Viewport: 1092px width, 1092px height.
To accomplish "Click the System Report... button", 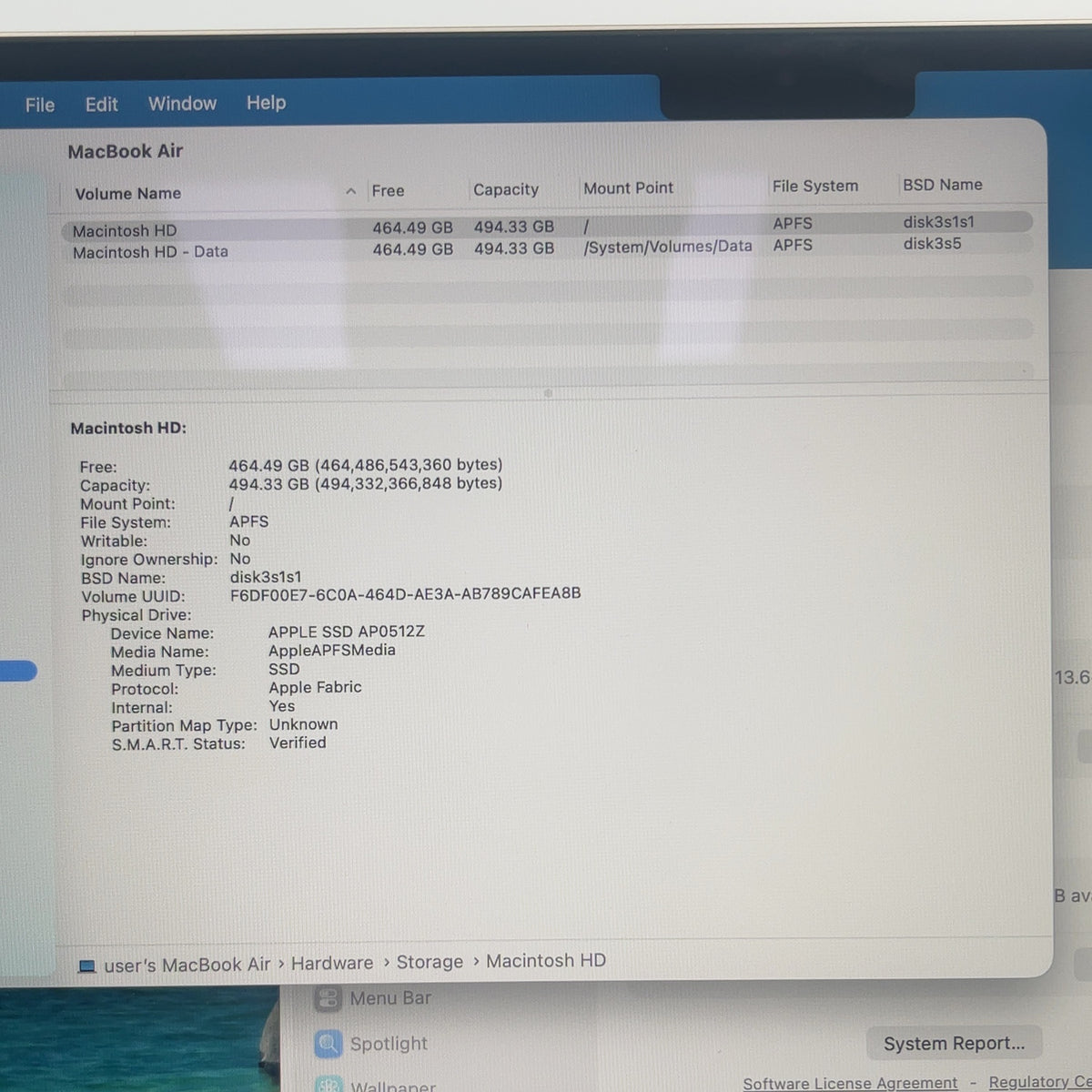I will pos(954,1044).
